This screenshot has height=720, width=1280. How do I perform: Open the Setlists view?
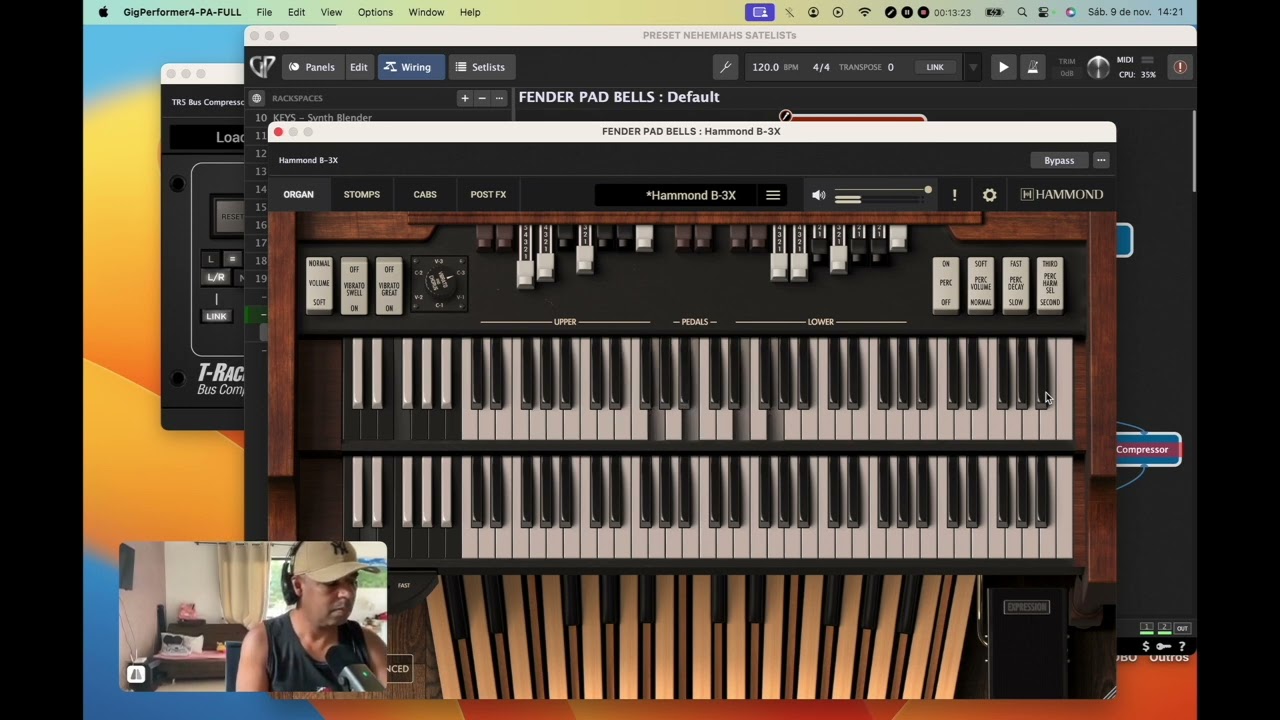[481, 67]
